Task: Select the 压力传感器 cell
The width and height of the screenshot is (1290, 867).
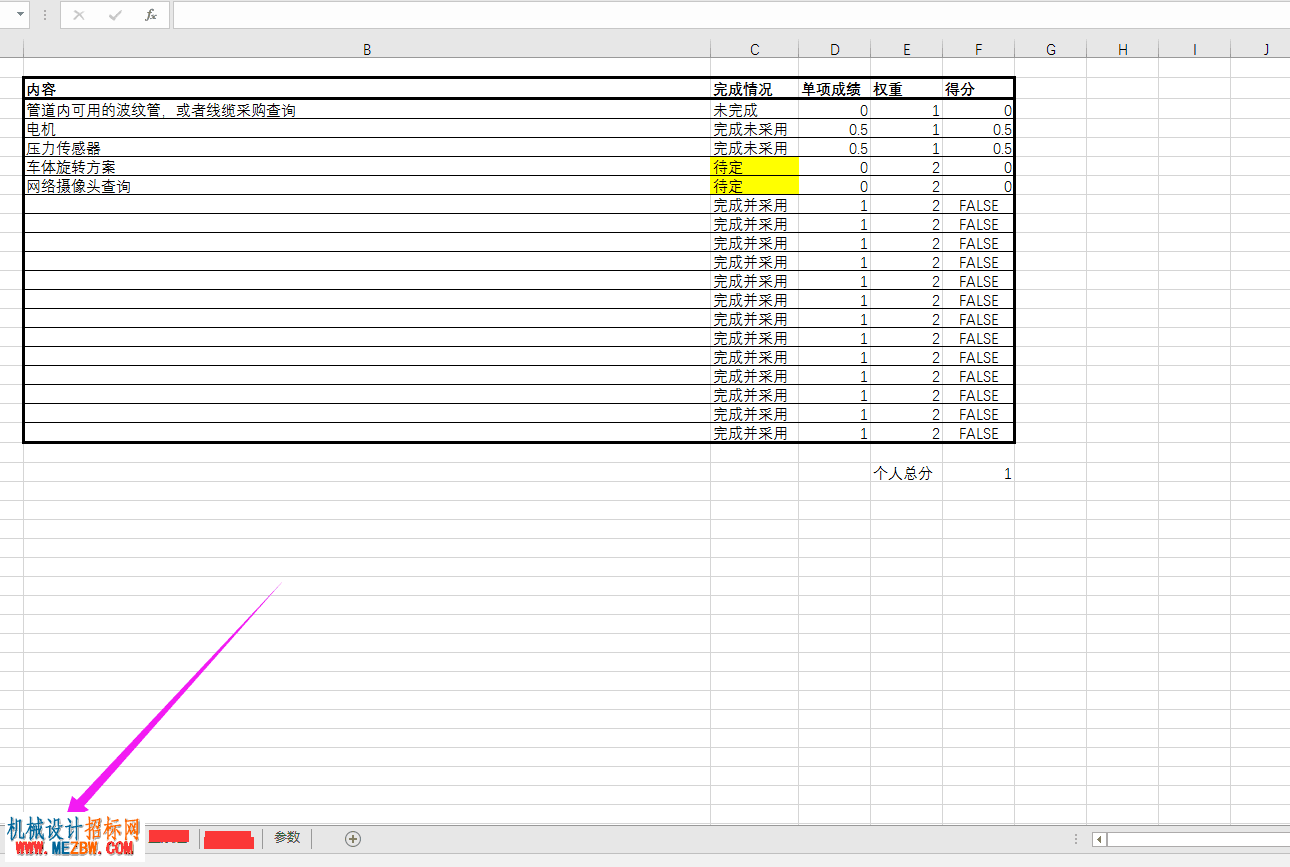Action: [367, 148]
